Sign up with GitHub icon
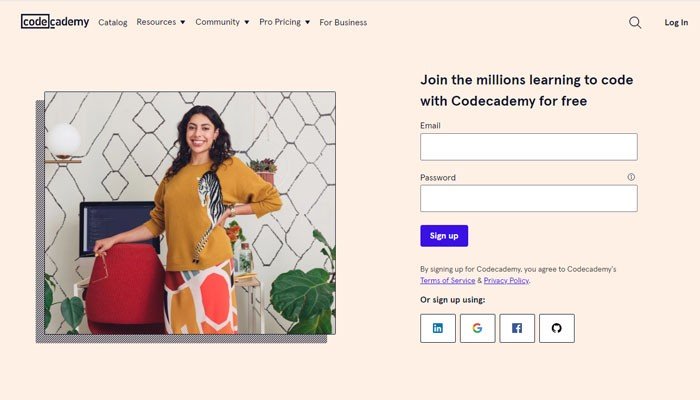This screenshot has height=400, width=700. click(x=557, y=328)
